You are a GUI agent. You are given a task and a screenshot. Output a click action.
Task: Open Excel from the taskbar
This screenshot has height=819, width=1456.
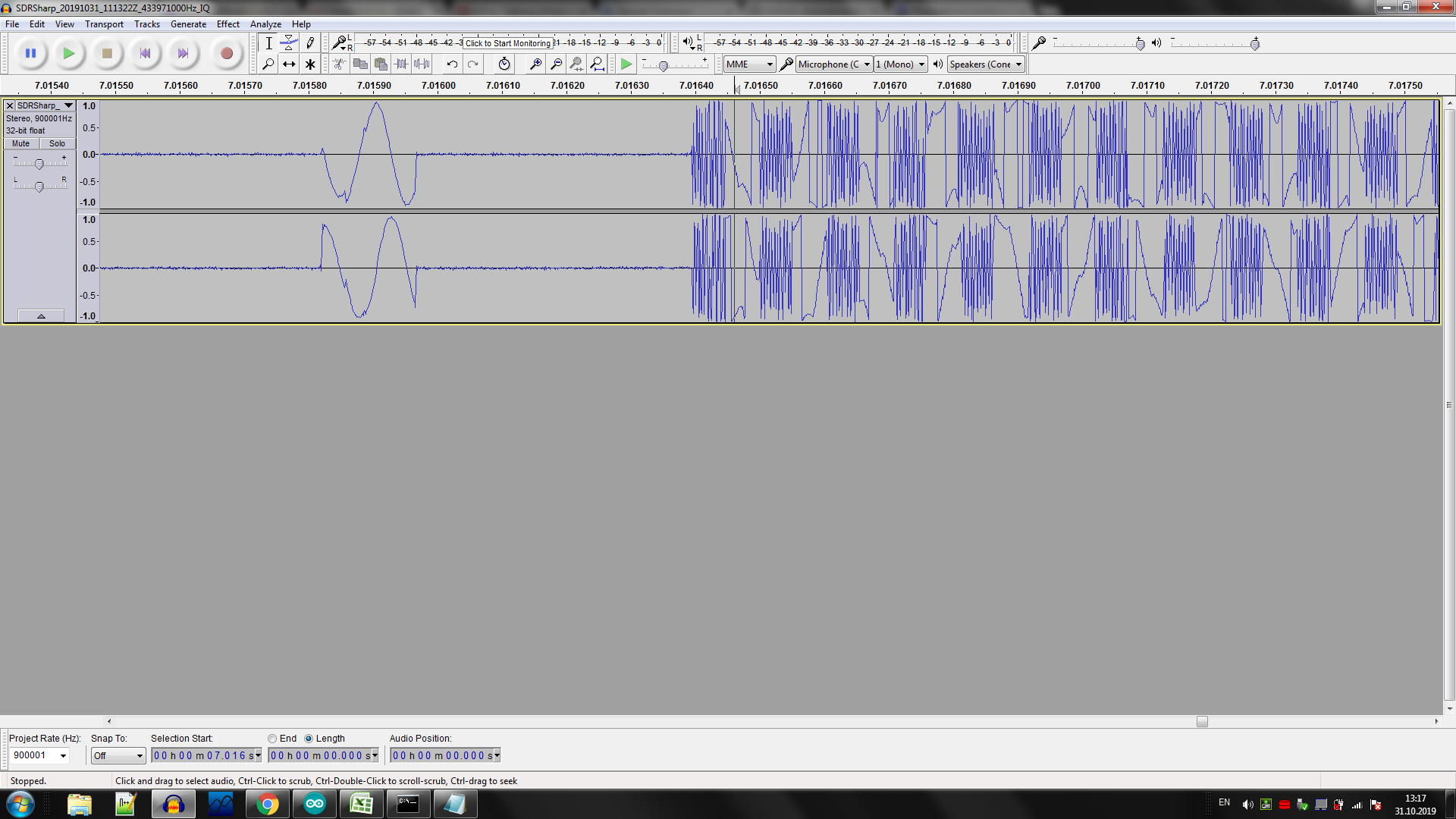(x=361, y=804)
